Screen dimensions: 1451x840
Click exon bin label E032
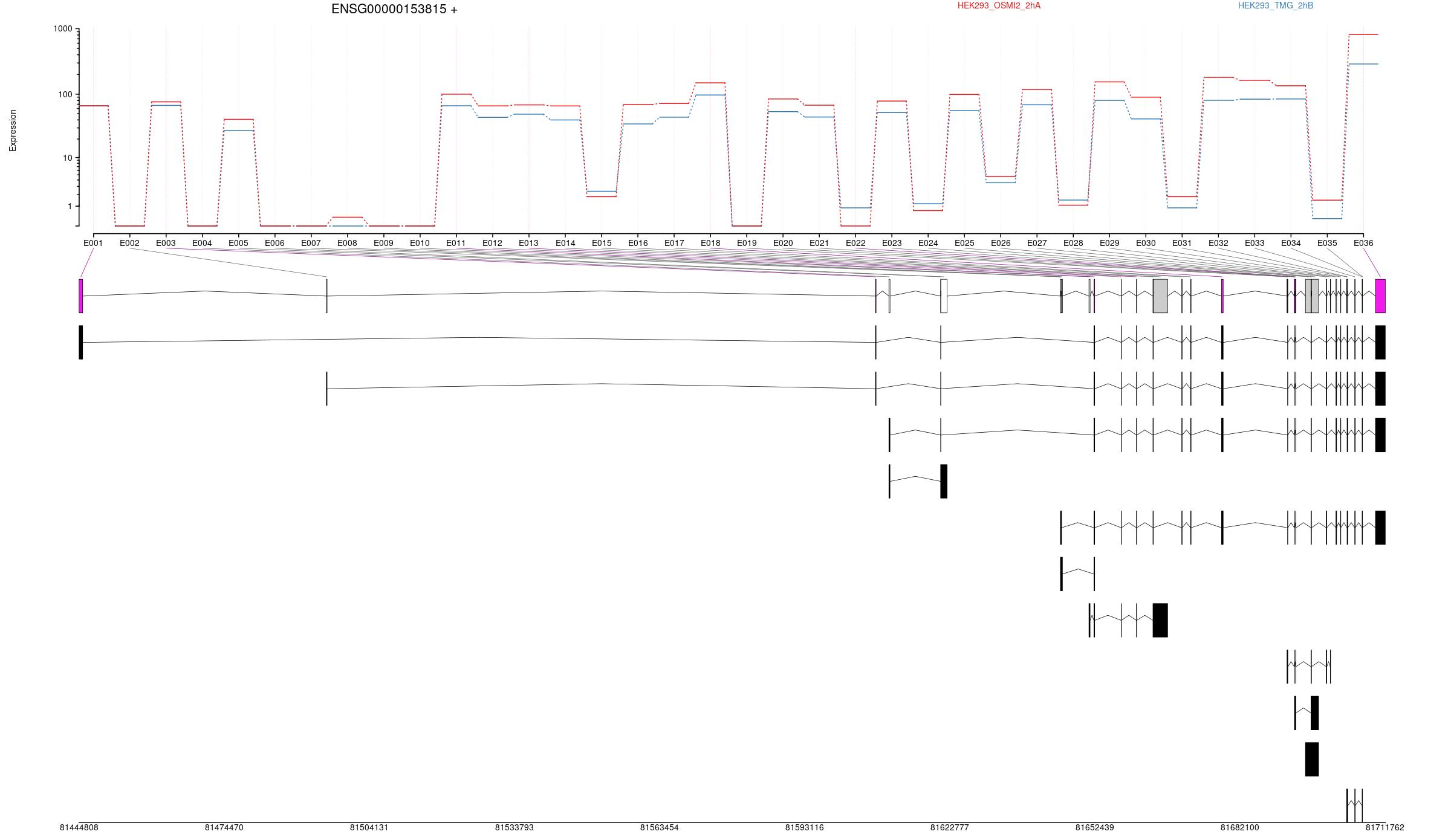pos(1218,243)
